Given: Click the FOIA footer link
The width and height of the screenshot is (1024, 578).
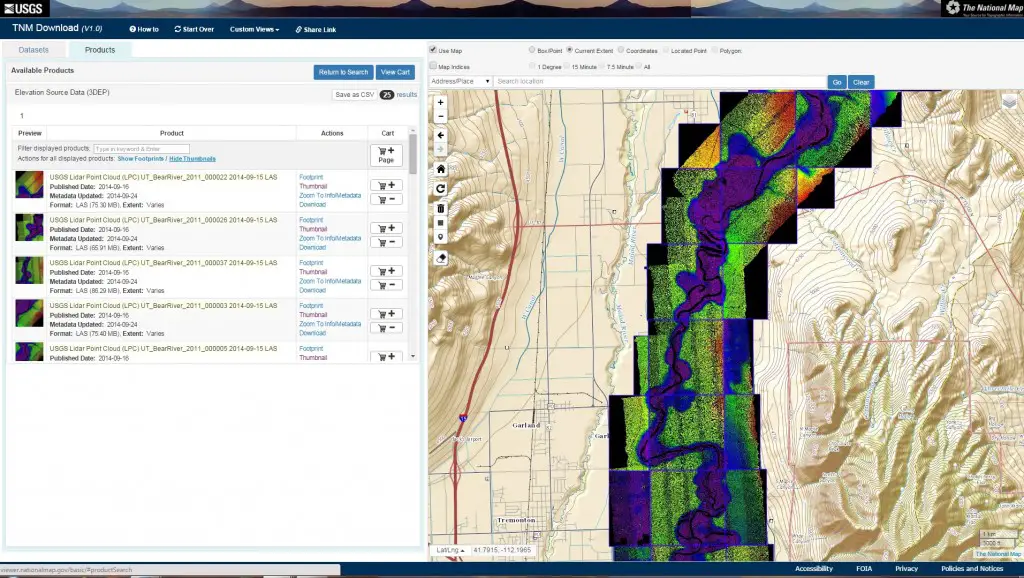Looking at the screenshot, I should (x=864, y=569).
